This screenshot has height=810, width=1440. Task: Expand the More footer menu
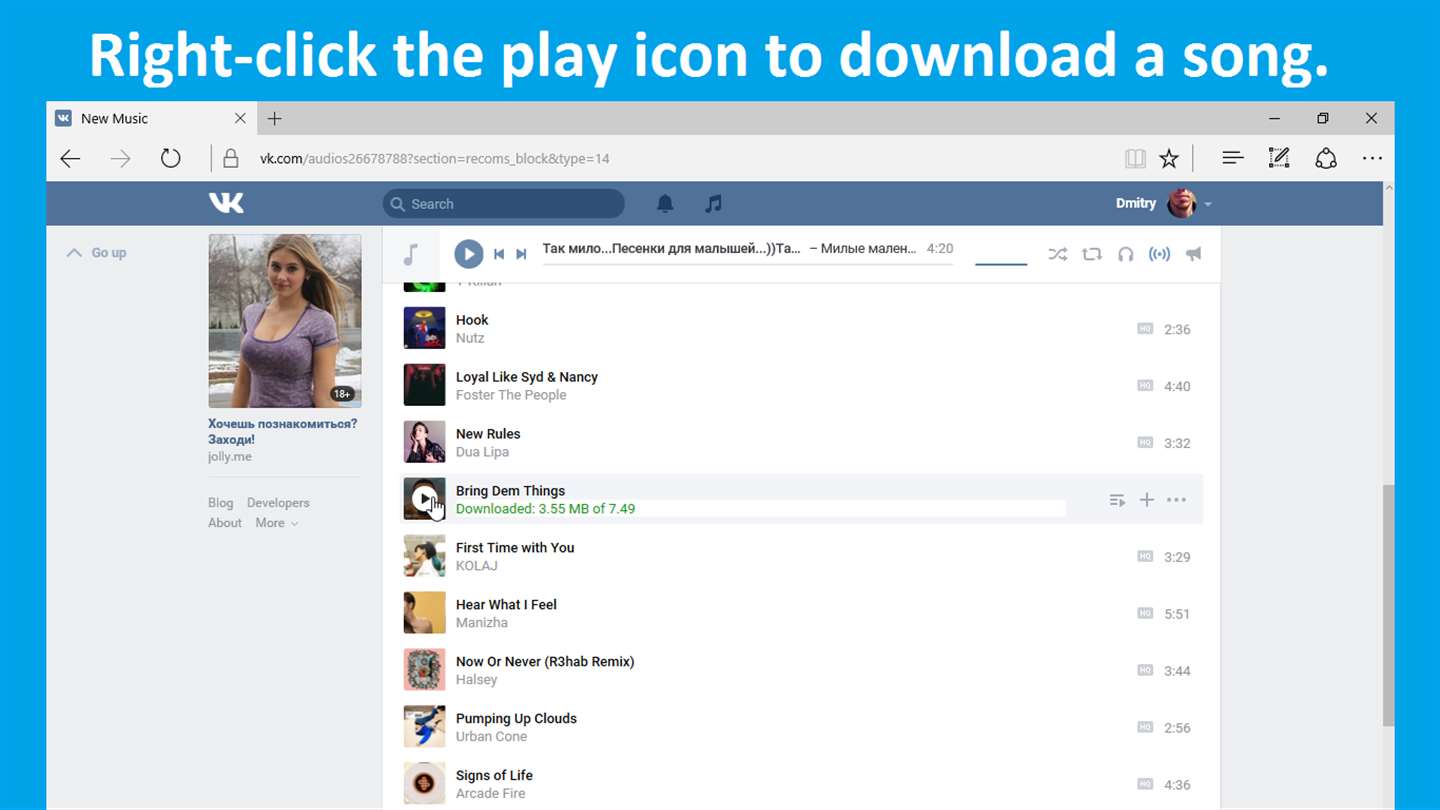point(277,523)
